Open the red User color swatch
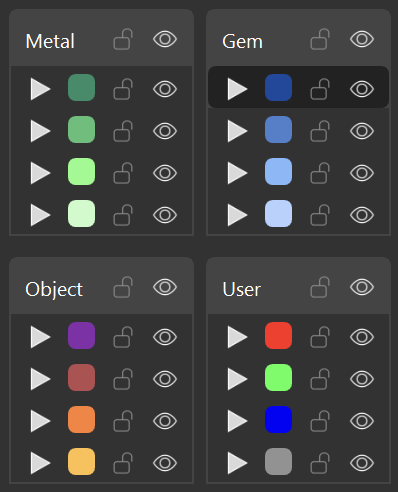This screenshot has width=398, height=492. click(x=278, y=336)
